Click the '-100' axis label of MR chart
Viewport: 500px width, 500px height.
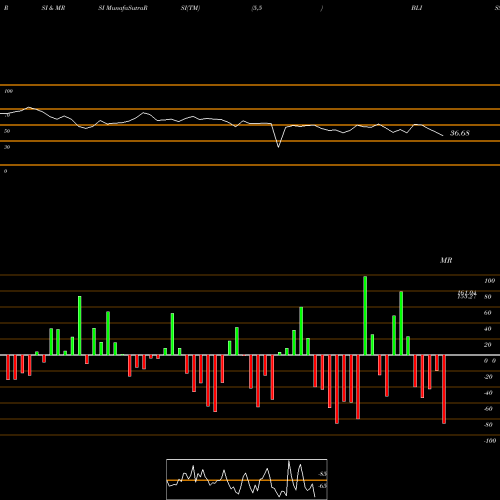click(x=490, y=441)
